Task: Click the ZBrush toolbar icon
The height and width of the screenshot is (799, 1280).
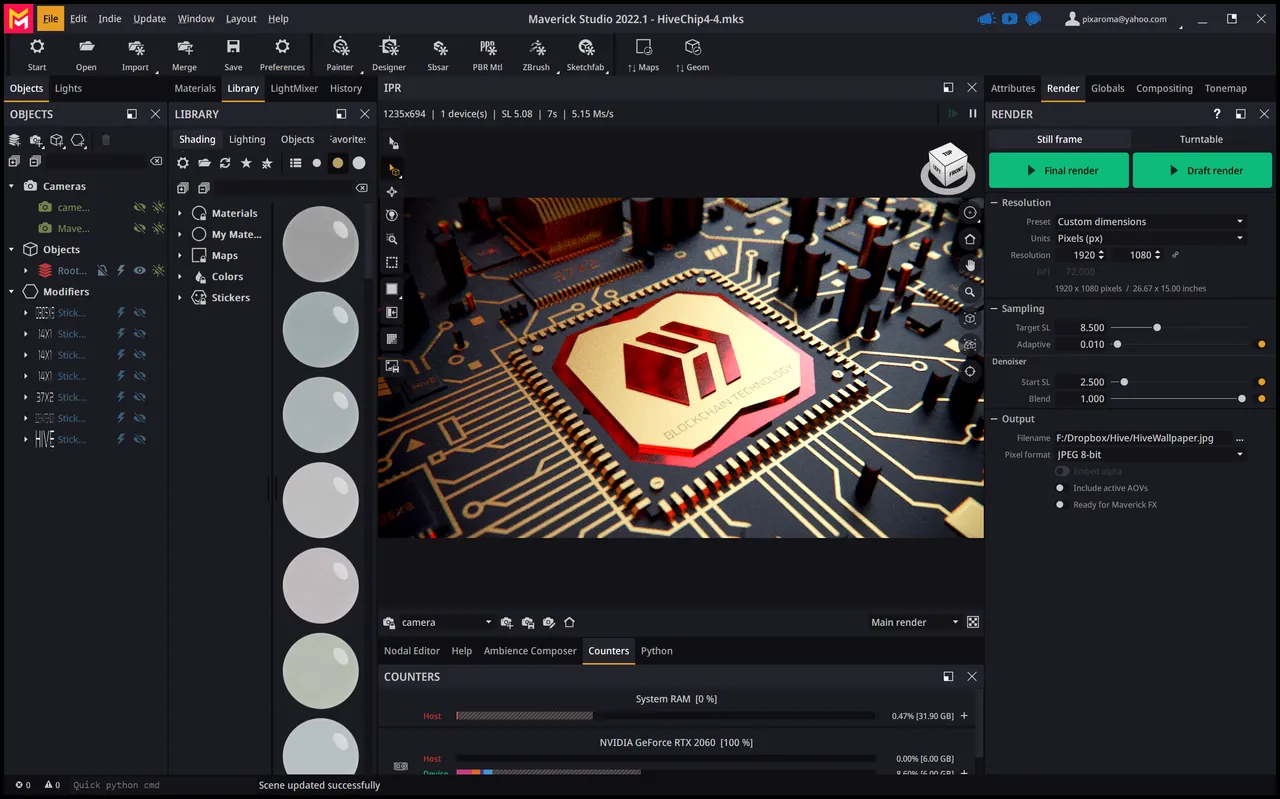Action: pyautogui.click(x=537, y=47)
